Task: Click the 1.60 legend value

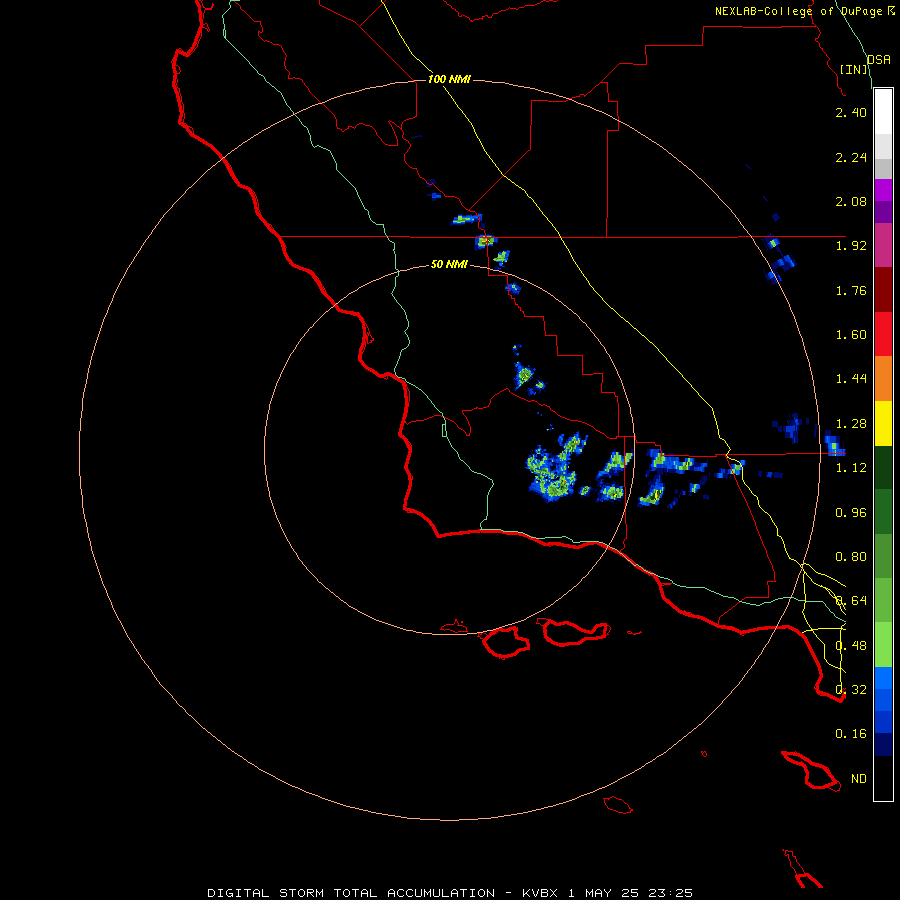Action: click(x=851, y=335)
